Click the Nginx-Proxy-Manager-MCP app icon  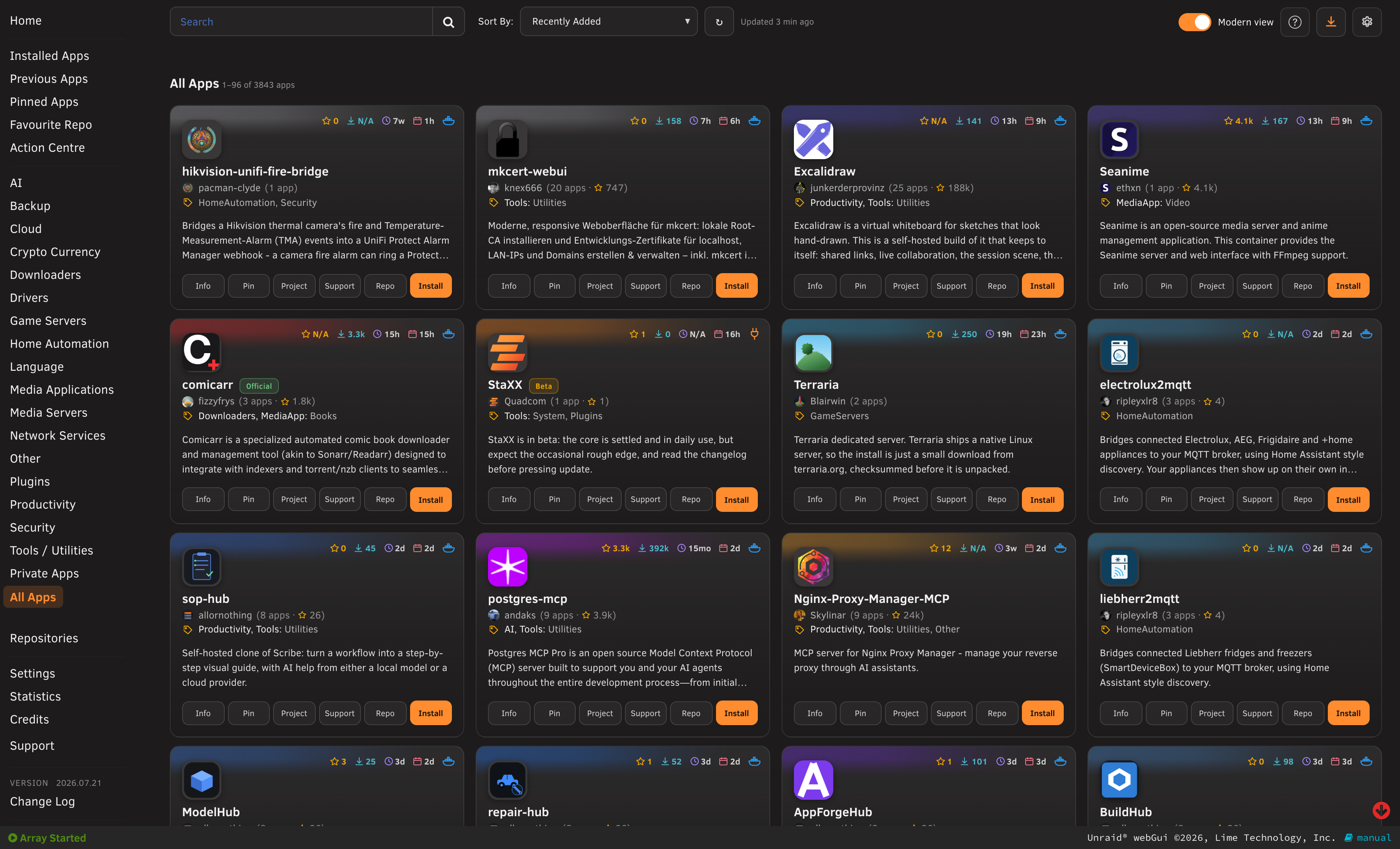click(x=813, y=566)
